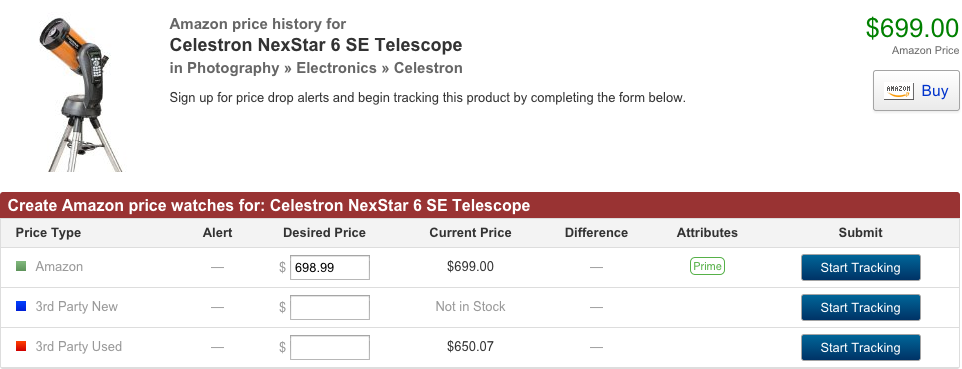Image resolution: width=962 pixels, height=369 pixels.
Task: Click the blue 3rd Party New square
Action: click(x=21, y=306)
